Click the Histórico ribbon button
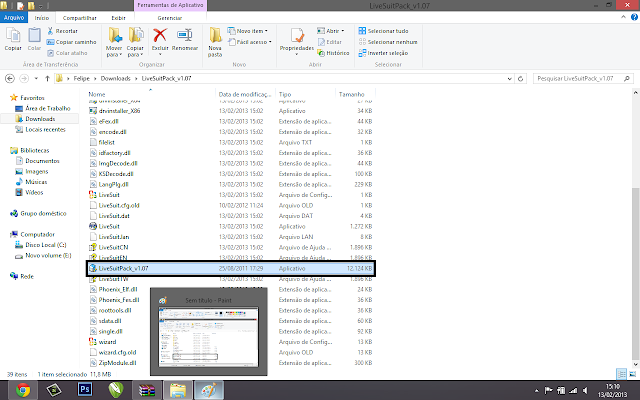Viewport: 640px width, 400px height. tap(333, 53)
